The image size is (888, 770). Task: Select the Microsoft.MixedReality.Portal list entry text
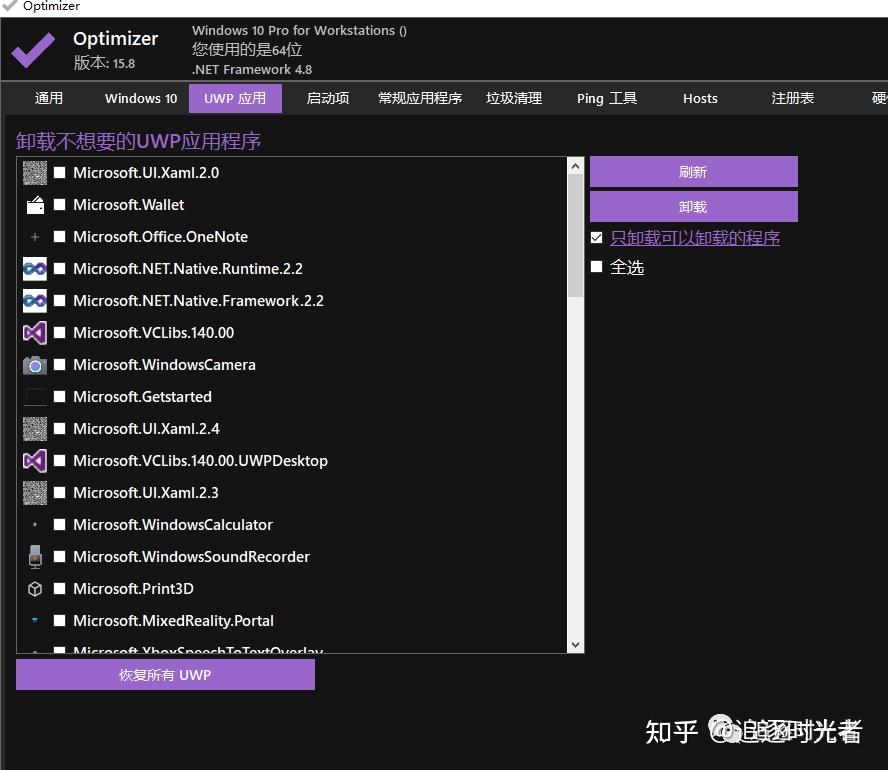(x=173, y=621)
